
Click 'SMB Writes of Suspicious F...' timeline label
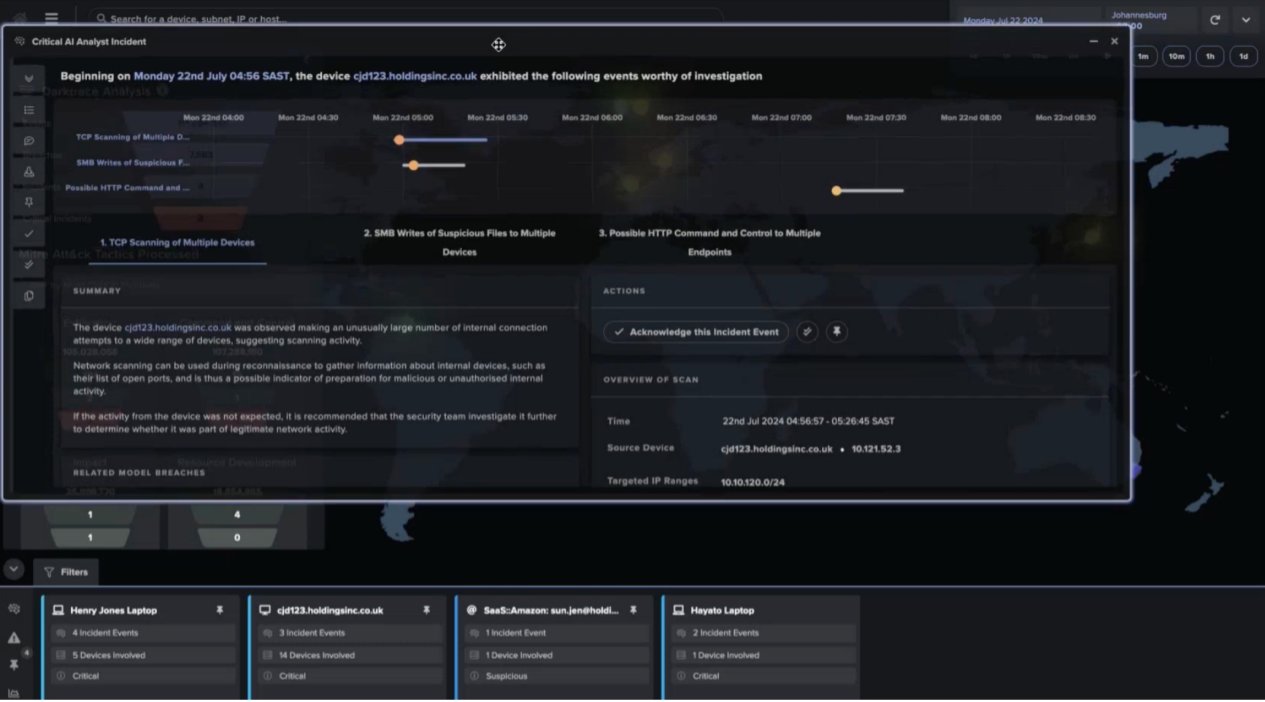click(x=132, y=162)
